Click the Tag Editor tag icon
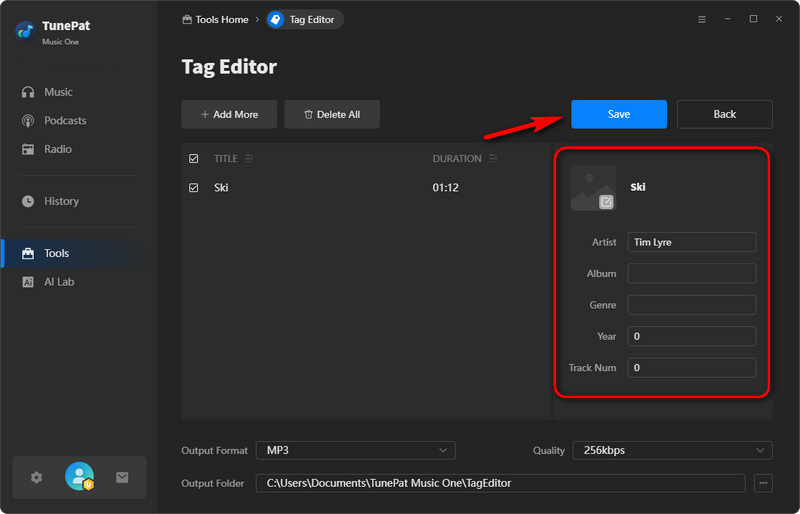 276,19
